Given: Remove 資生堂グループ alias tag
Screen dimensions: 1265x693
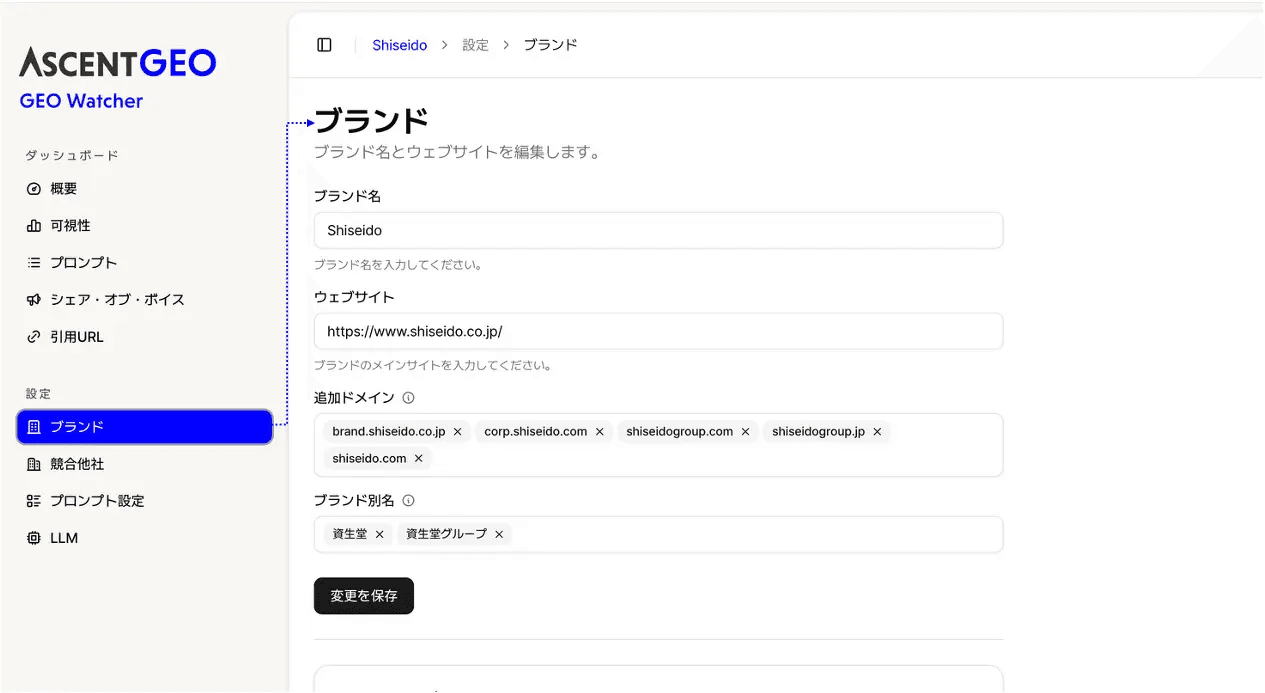Looking at the screenshot, I should tap(499, 534).
